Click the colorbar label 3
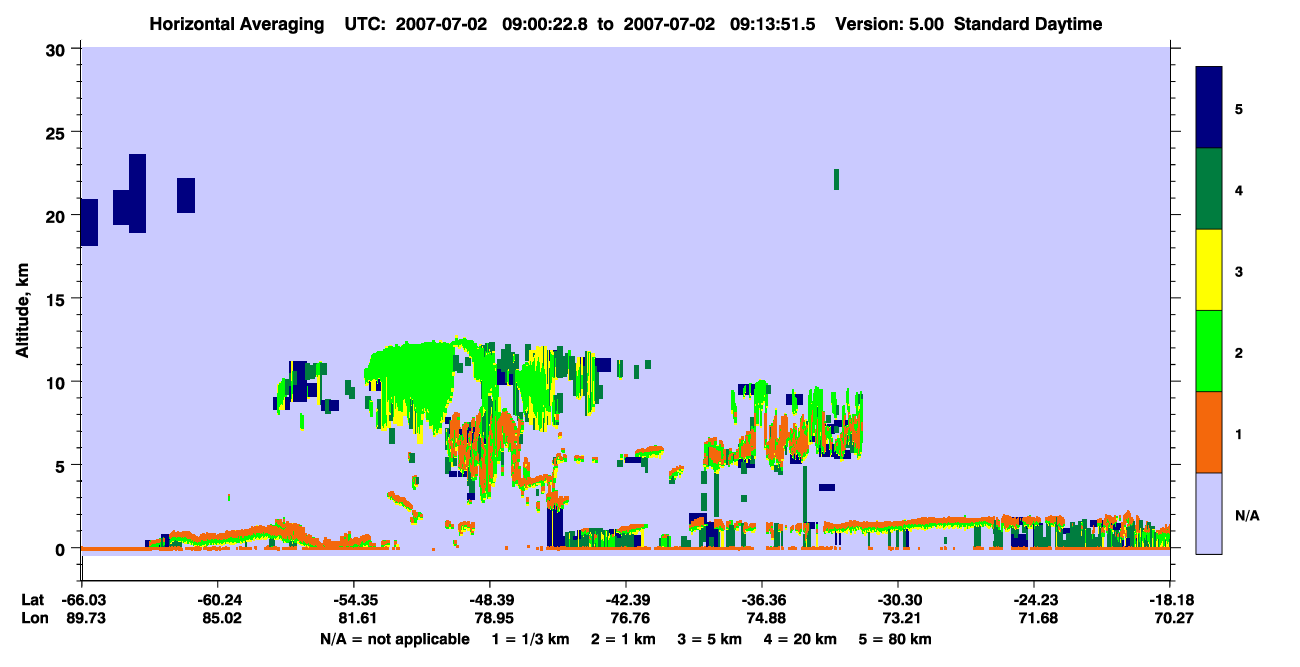This screenshot has height=667, width=1300. pos(1239,271)
